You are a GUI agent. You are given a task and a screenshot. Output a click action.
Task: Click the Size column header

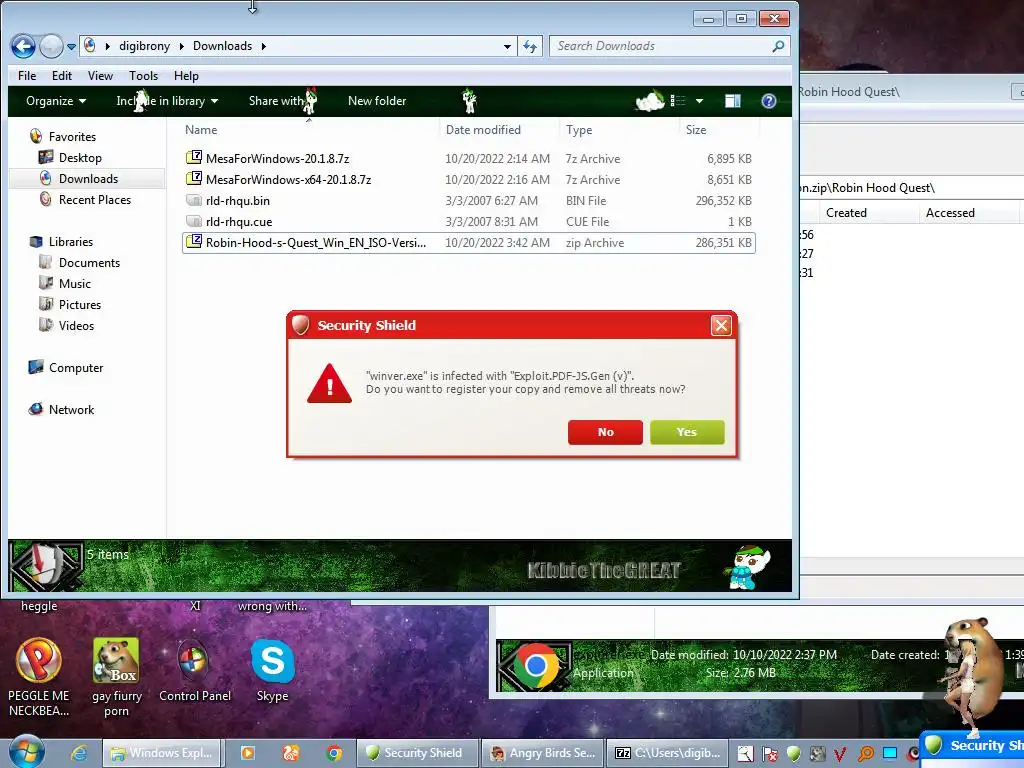pyautogui.click(x=696, y=129)
